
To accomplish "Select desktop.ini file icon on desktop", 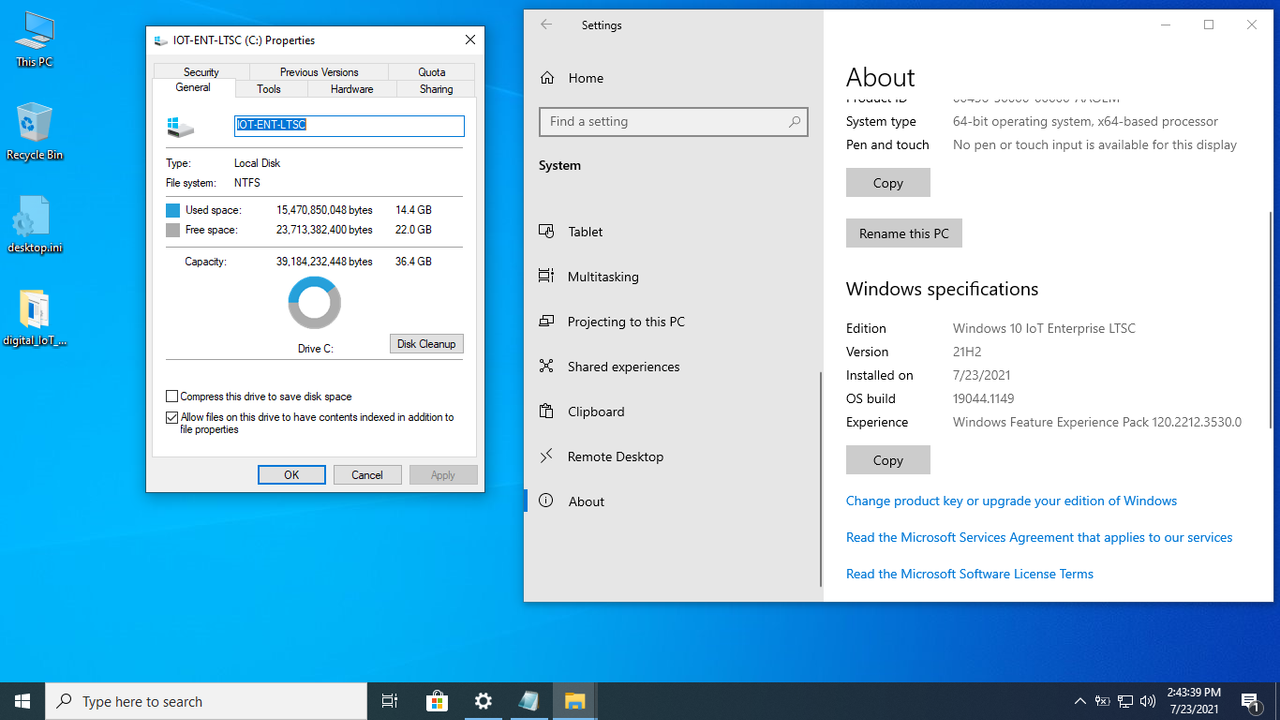I will (x=34, y=224).
